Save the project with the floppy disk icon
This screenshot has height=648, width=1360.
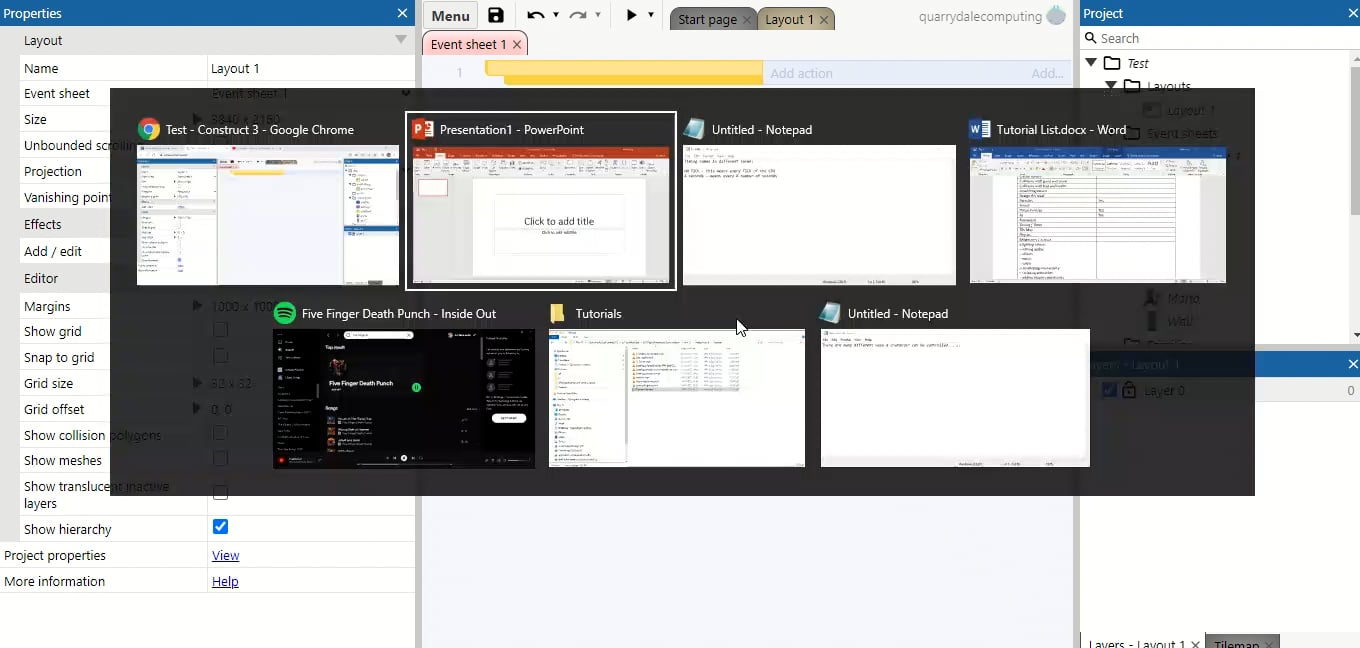[496, 15]
